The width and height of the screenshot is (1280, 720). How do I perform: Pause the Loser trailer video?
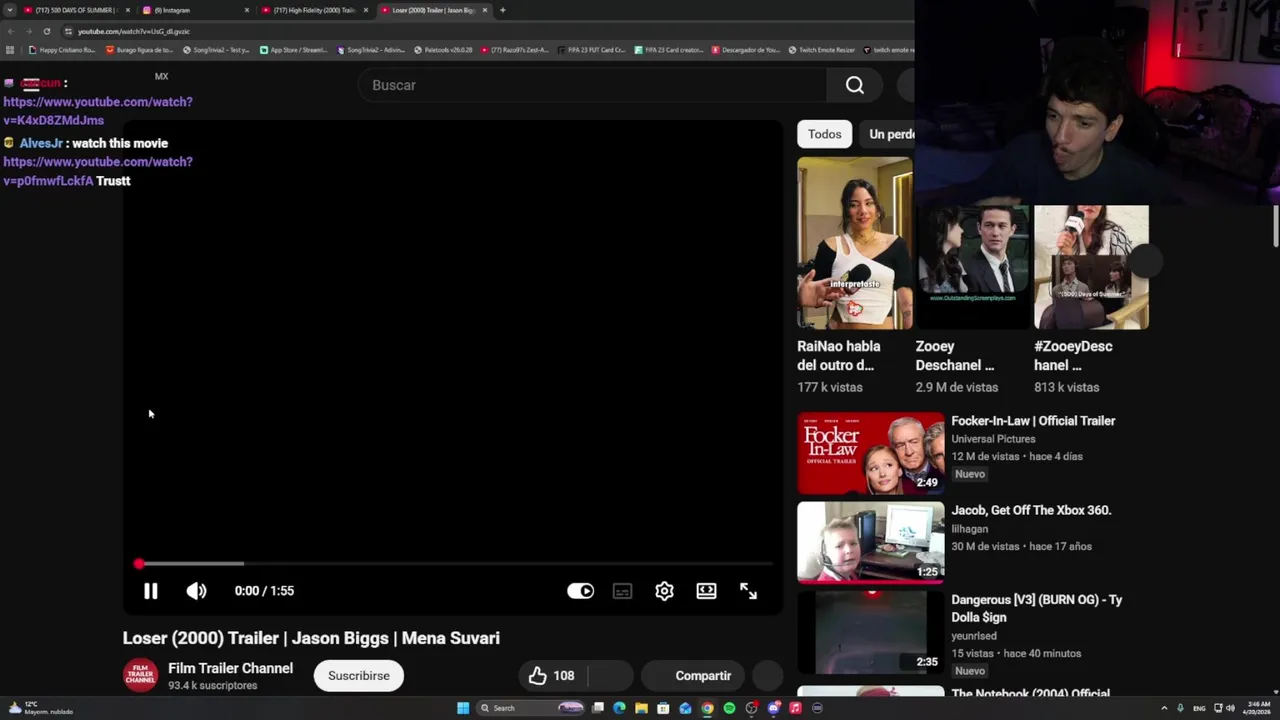point(150,591)
